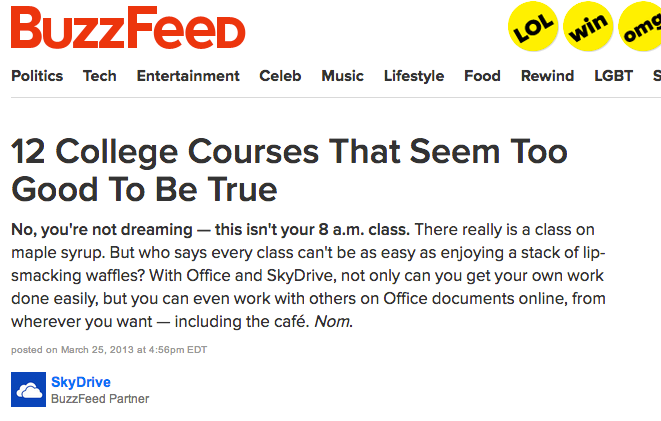Click the SkyDrive cloud logo
This screenshot has height=421, width=661.
click(x=28, y=390)
